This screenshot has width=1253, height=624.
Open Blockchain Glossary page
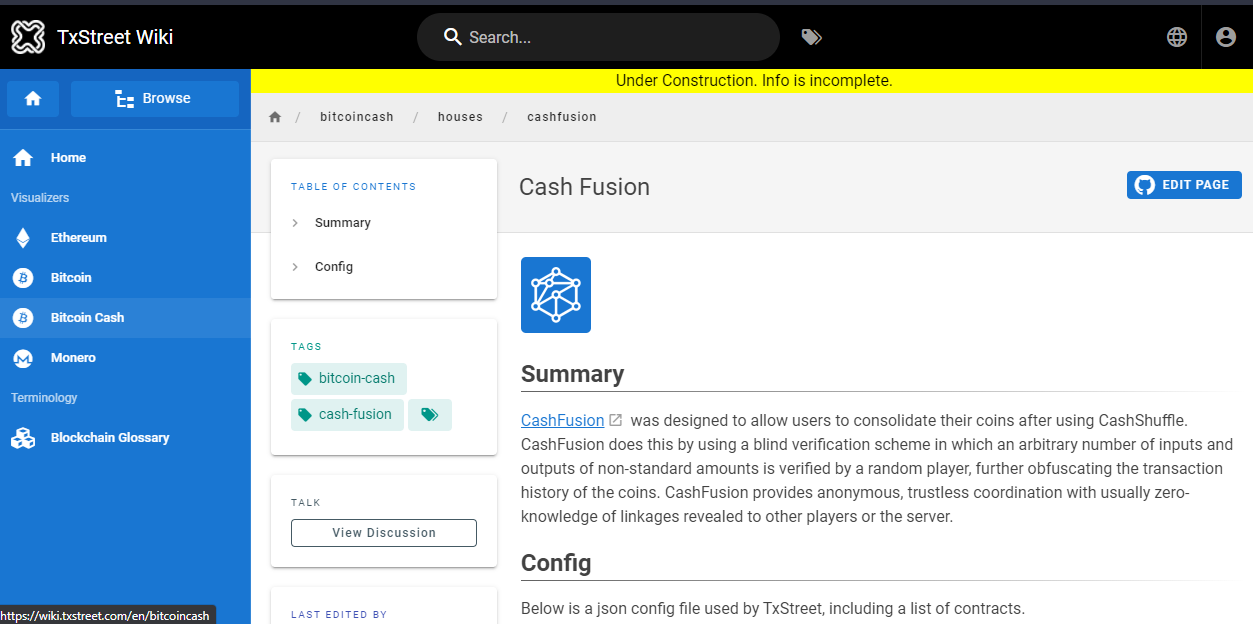(125, 438)
